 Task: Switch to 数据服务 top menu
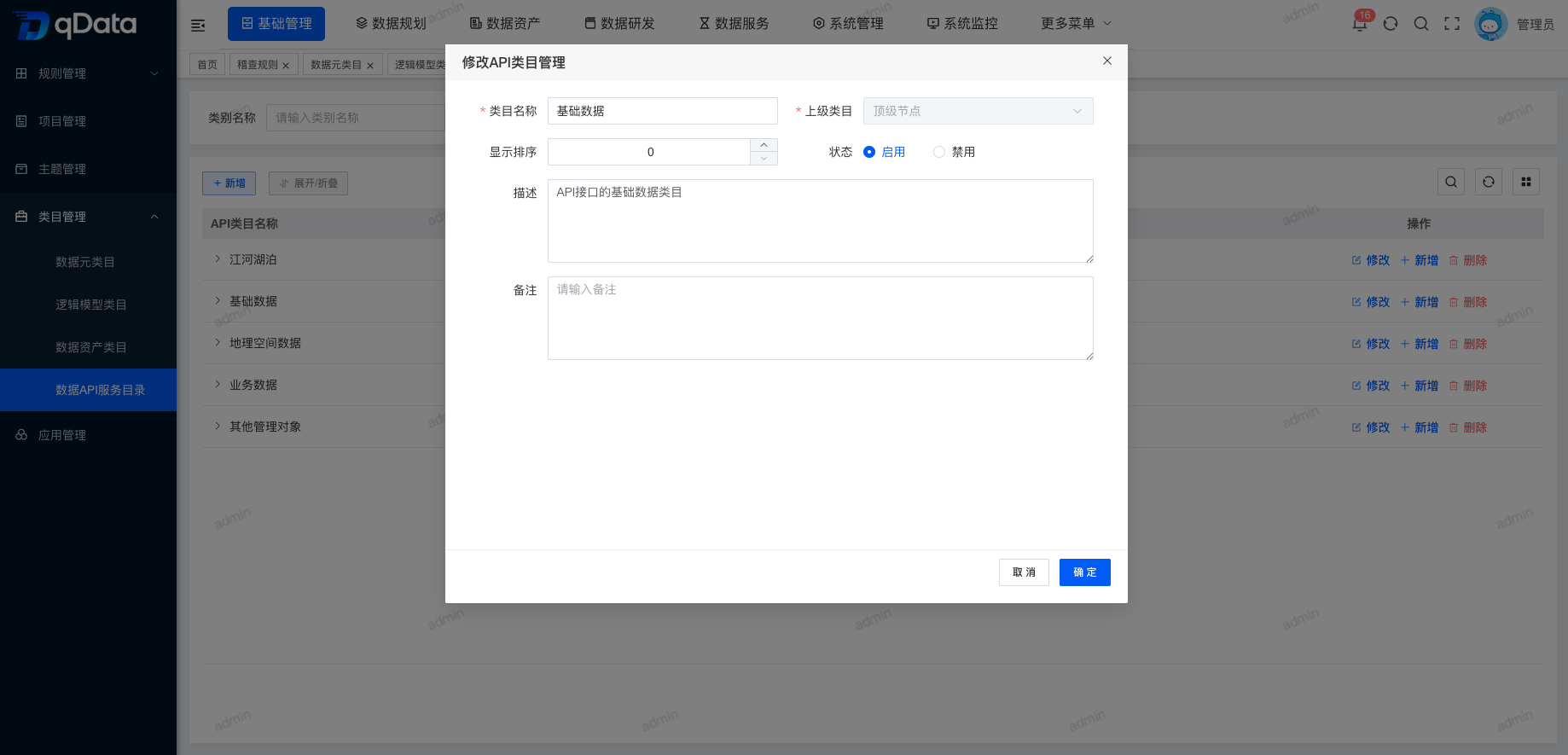pyautogui.click(x=734, y=24)
